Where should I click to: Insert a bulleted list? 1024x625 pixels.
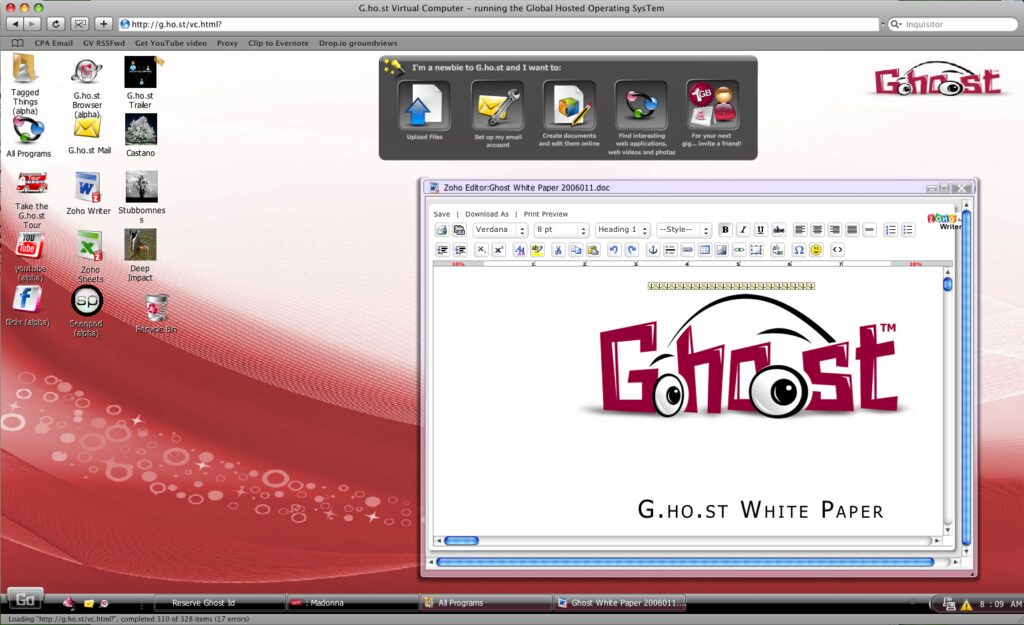(908, 230)
